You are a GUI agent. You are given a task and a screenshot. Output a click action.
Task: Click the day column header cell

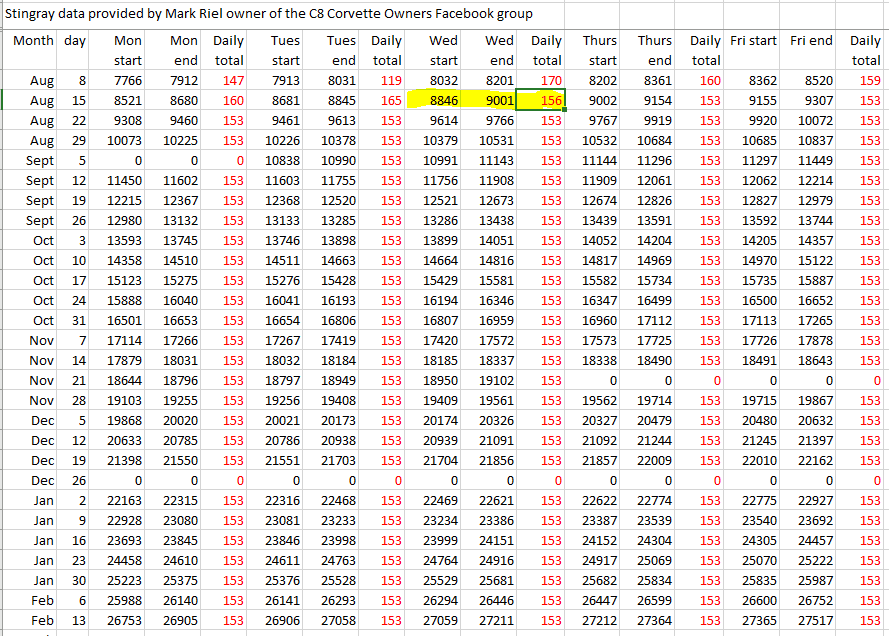[x=74, y=41]
